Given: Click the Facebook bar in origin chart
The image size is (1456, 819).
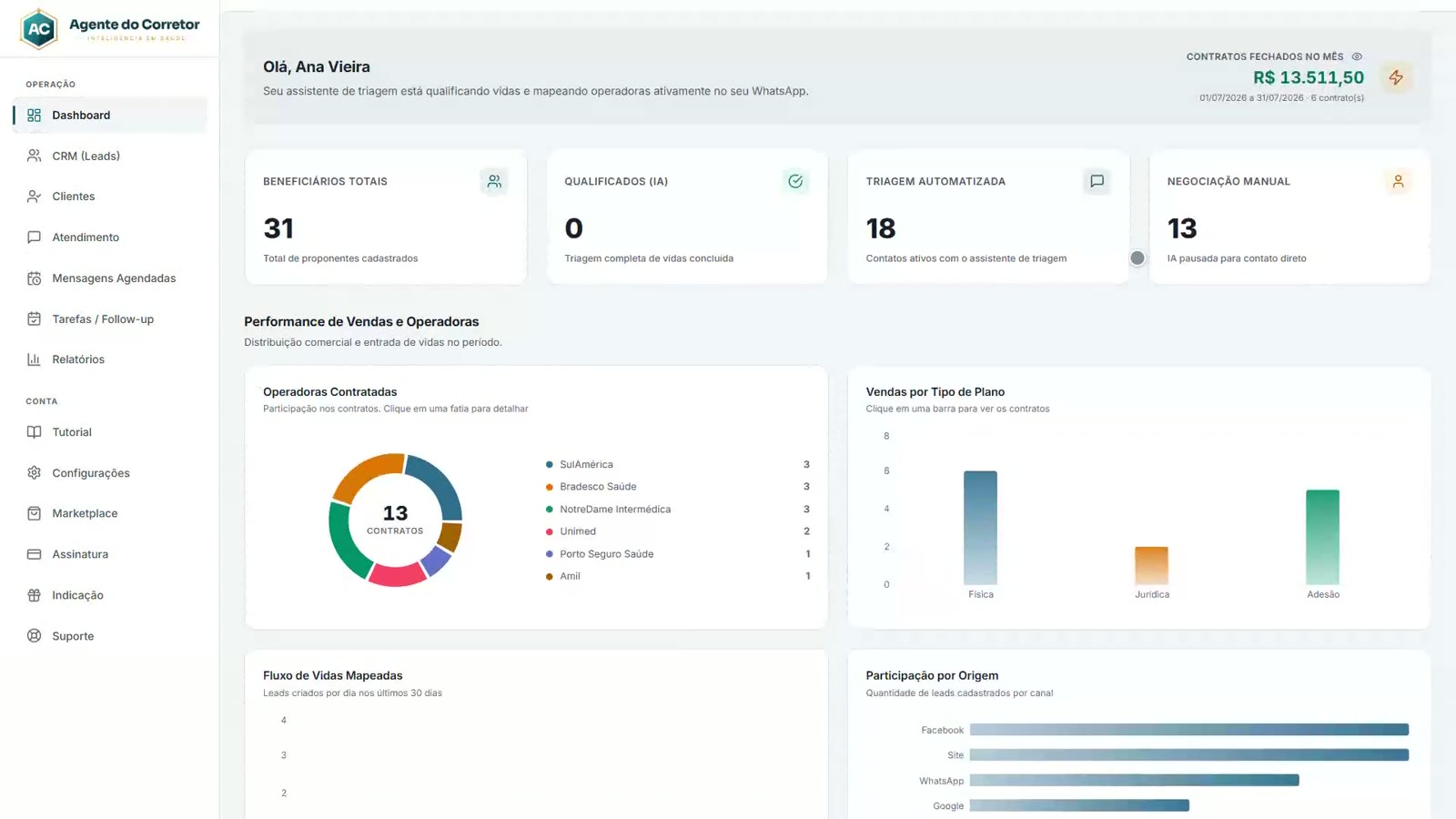Looking at the screenshot, I should (x=1189, y=730).
